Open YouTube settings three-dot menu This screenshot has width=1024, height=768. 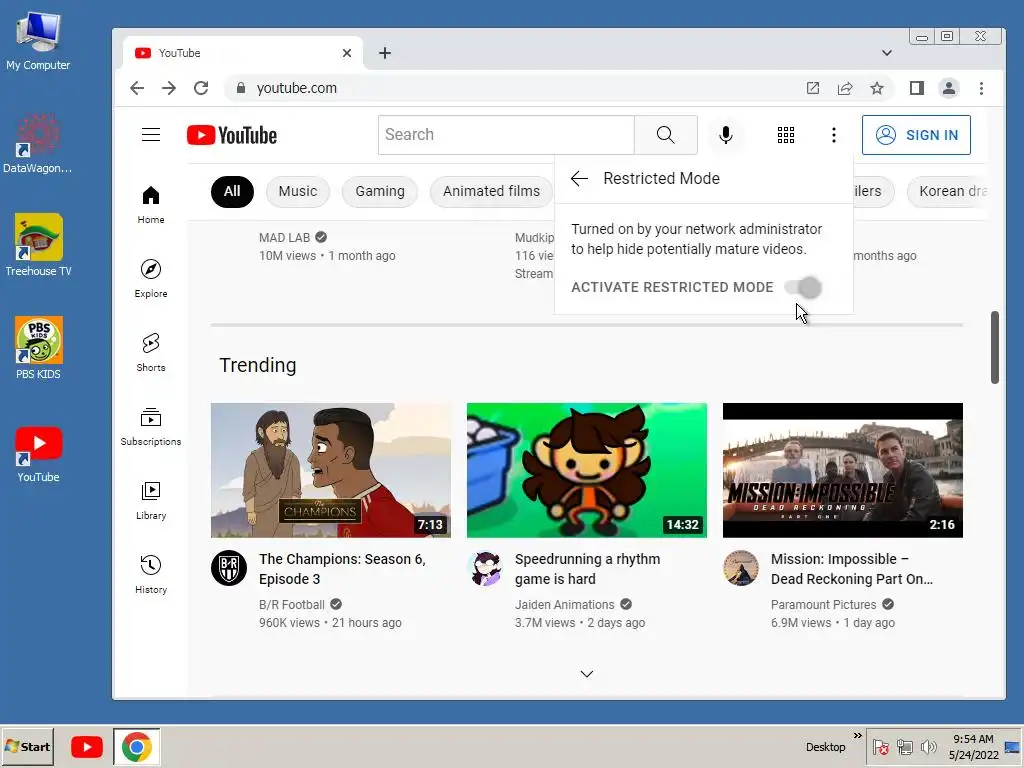833,135
